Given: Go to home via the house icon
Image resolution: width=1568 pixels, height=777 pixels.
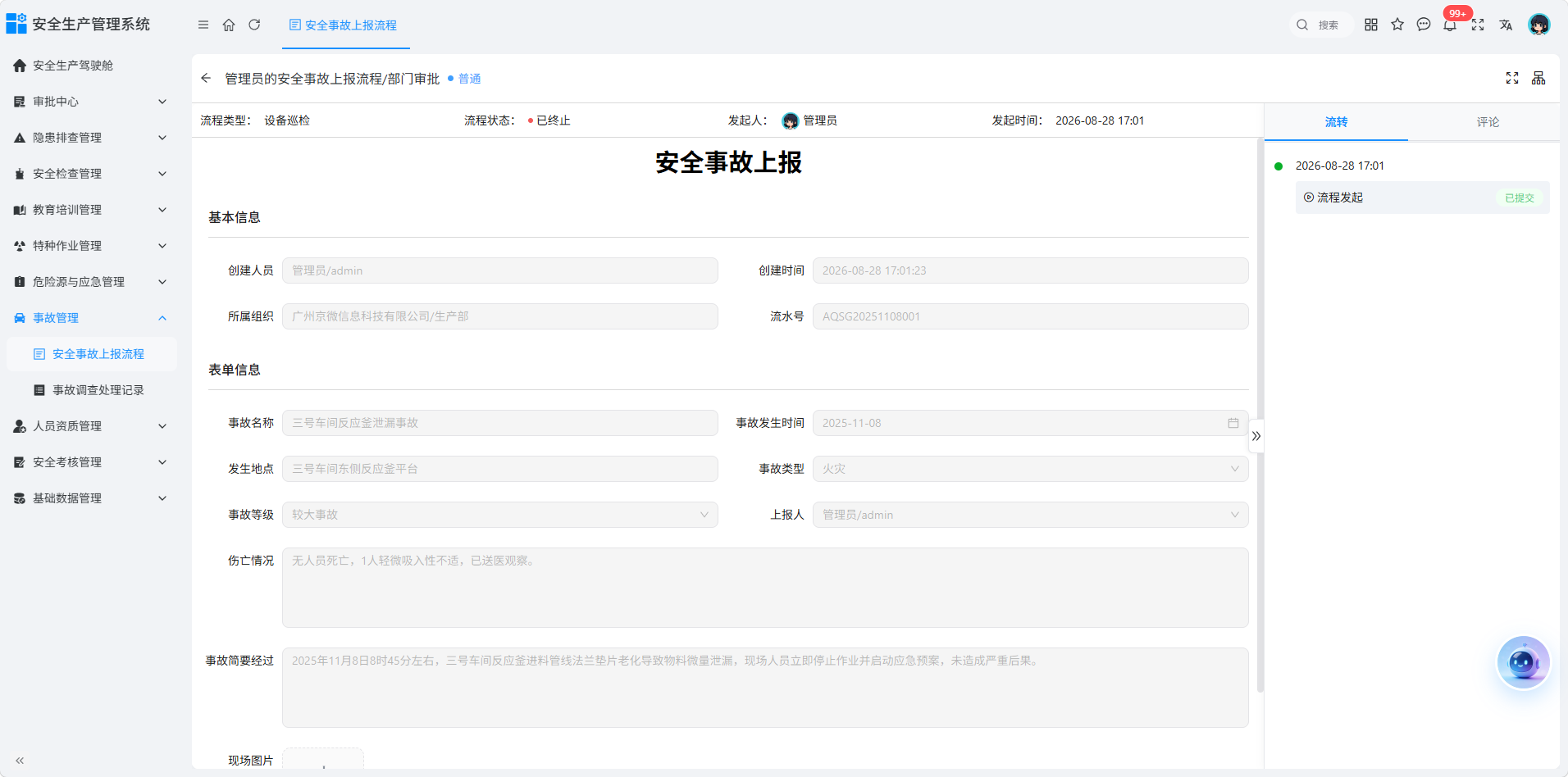Looking at the screenshot, I should (x=229, y=25).
